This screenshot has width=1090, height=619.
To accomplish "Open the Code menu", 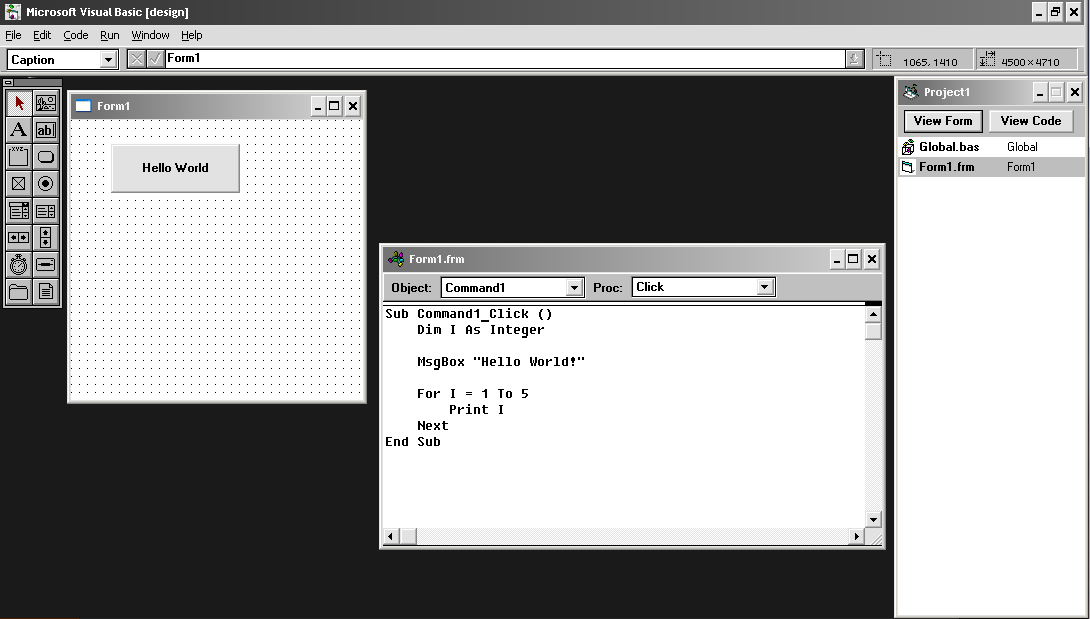I will 76,35.
